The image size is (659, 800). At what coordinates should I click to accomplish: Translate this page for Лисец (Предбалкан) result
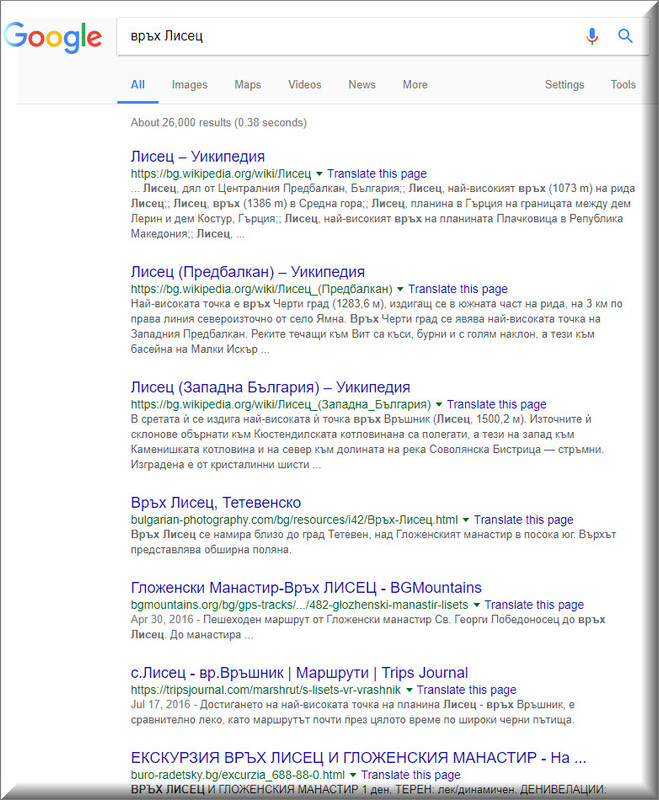[458, 289]
